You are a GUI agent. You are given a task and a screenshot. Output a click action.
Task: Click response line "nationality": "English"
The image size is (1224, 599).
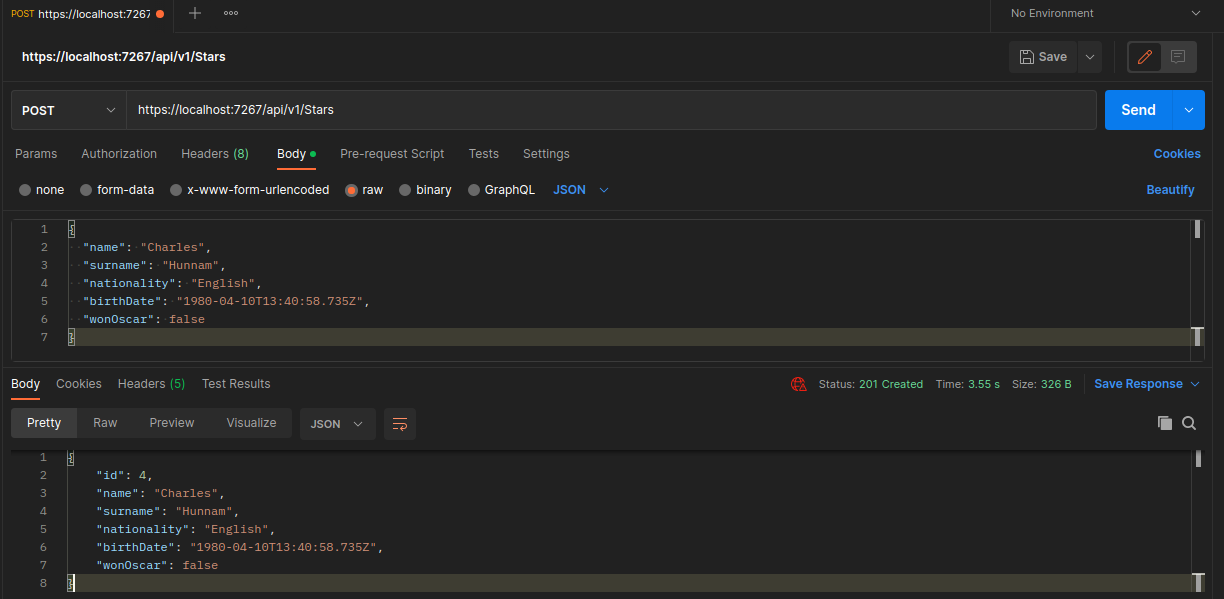[x=185, y=529]
